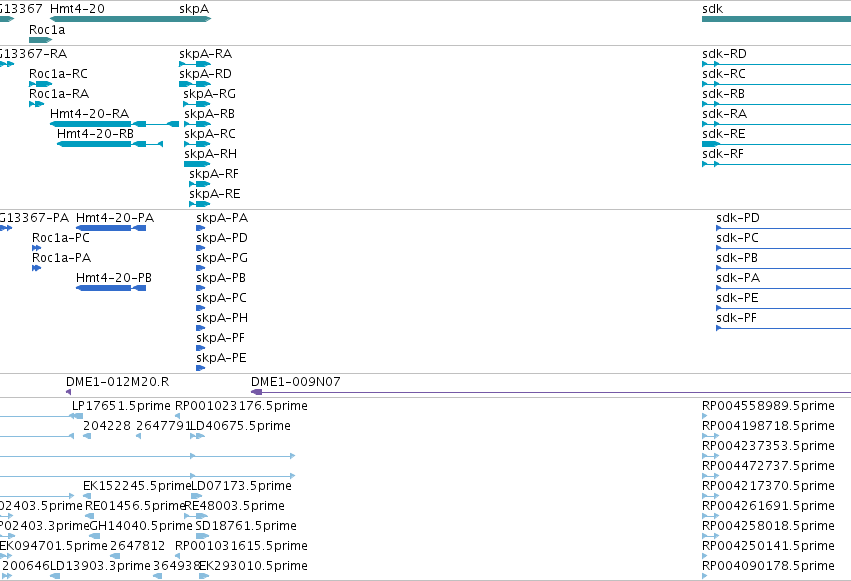Image resolution: width=851 pixels, height=581 pixels.
Task: Click the skpA-RD transcript label
Action: 205,74
